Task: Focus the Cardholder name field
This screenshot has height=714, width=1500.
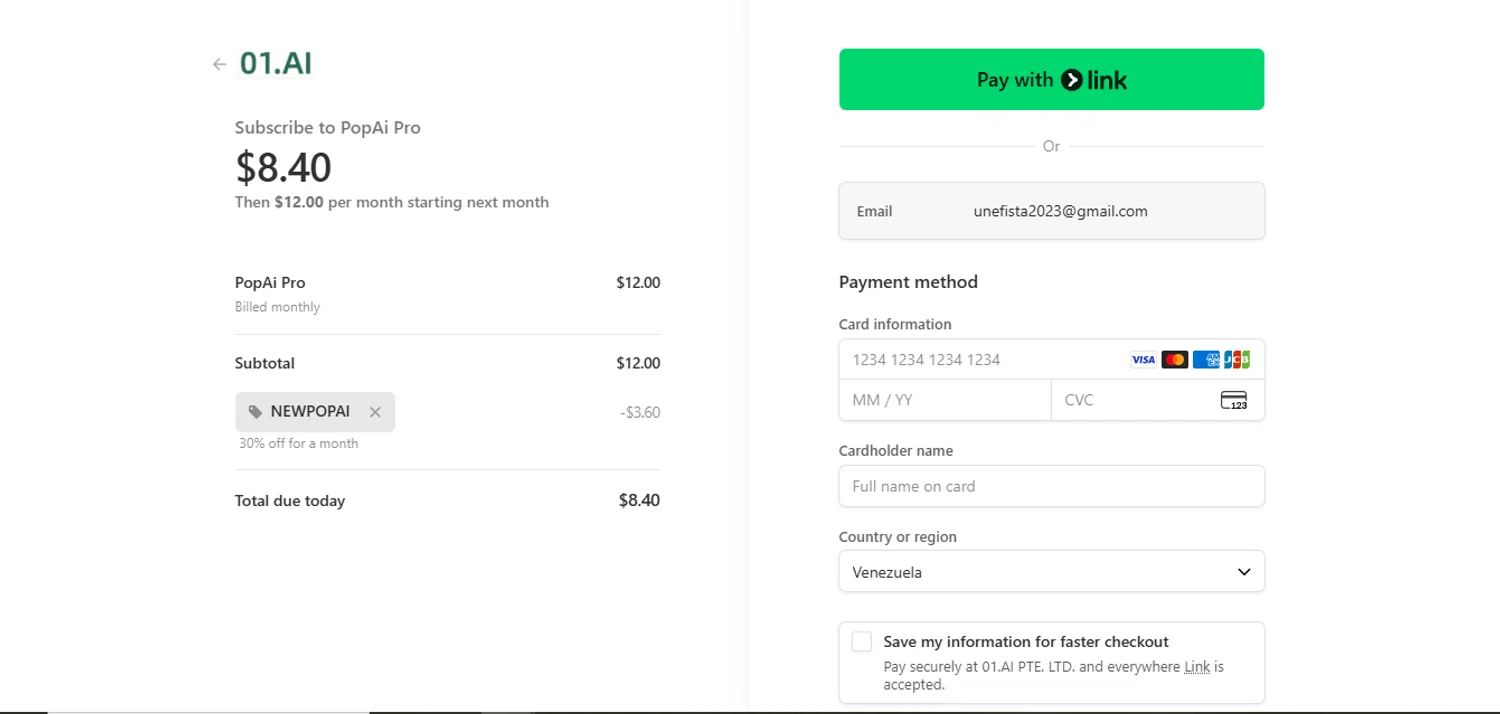Action: pos(1051,486)
